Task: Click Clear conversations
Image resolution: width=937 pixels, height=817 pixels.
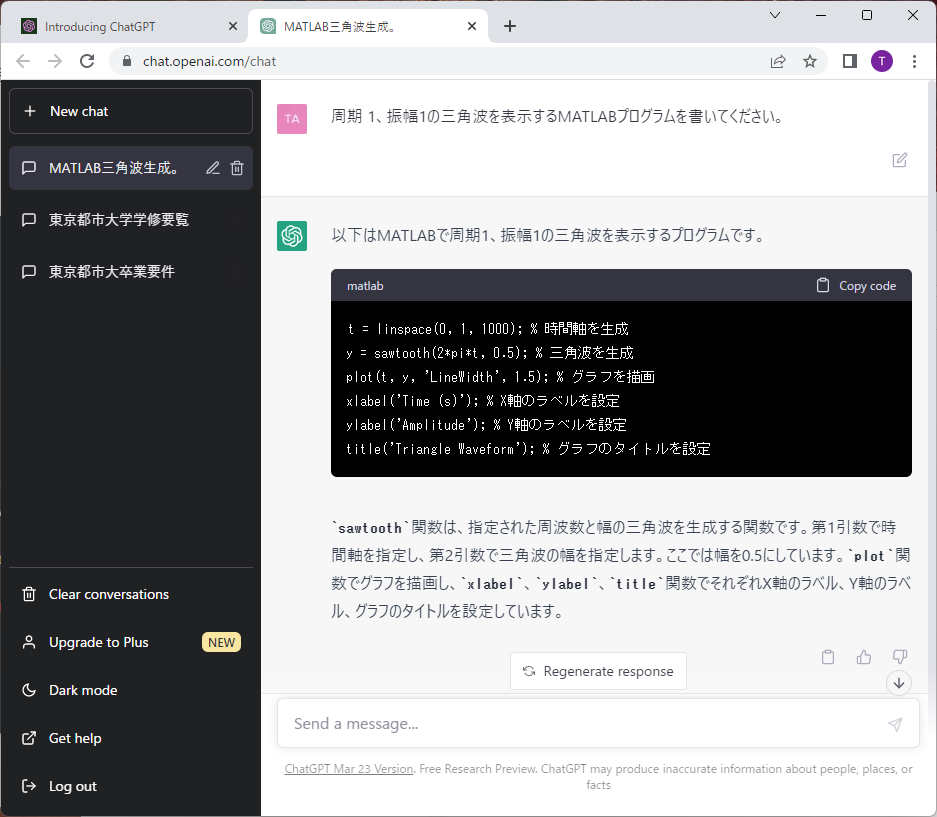Action: pyautogui.click(x=131, y=594)
